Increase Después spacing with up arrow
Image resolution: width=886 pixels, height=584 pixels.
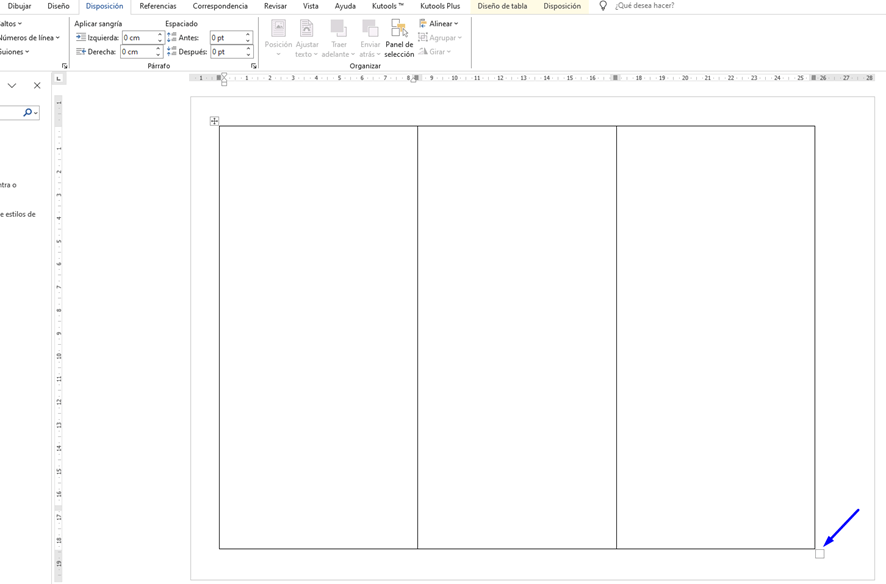point(248,49)
